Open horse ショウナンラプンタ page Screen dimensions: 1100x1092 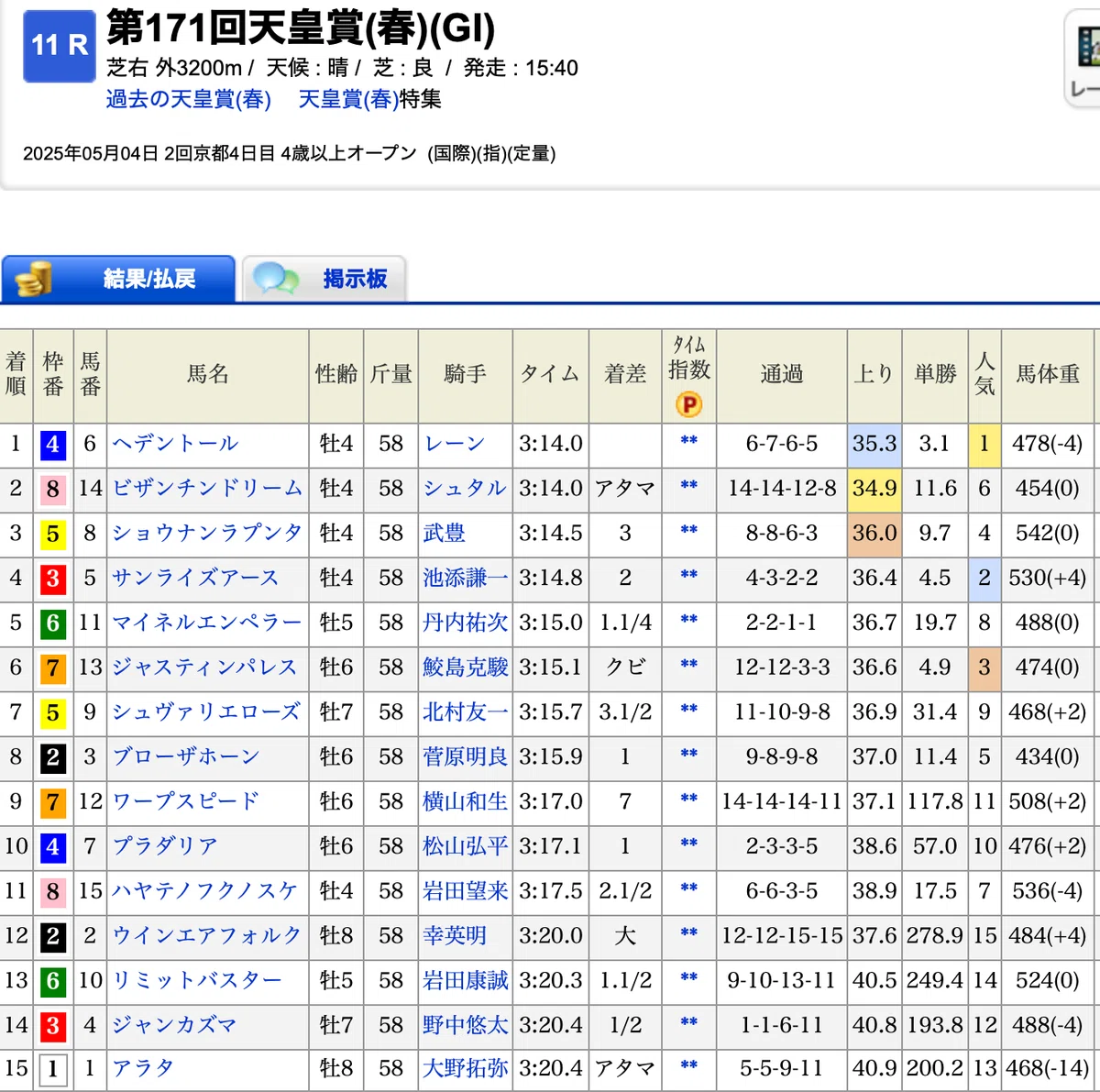207,533
